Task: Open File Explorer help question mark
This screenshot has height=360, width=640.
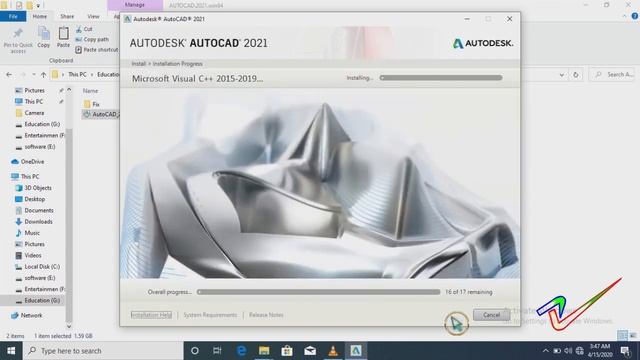Action: [635, 16]
